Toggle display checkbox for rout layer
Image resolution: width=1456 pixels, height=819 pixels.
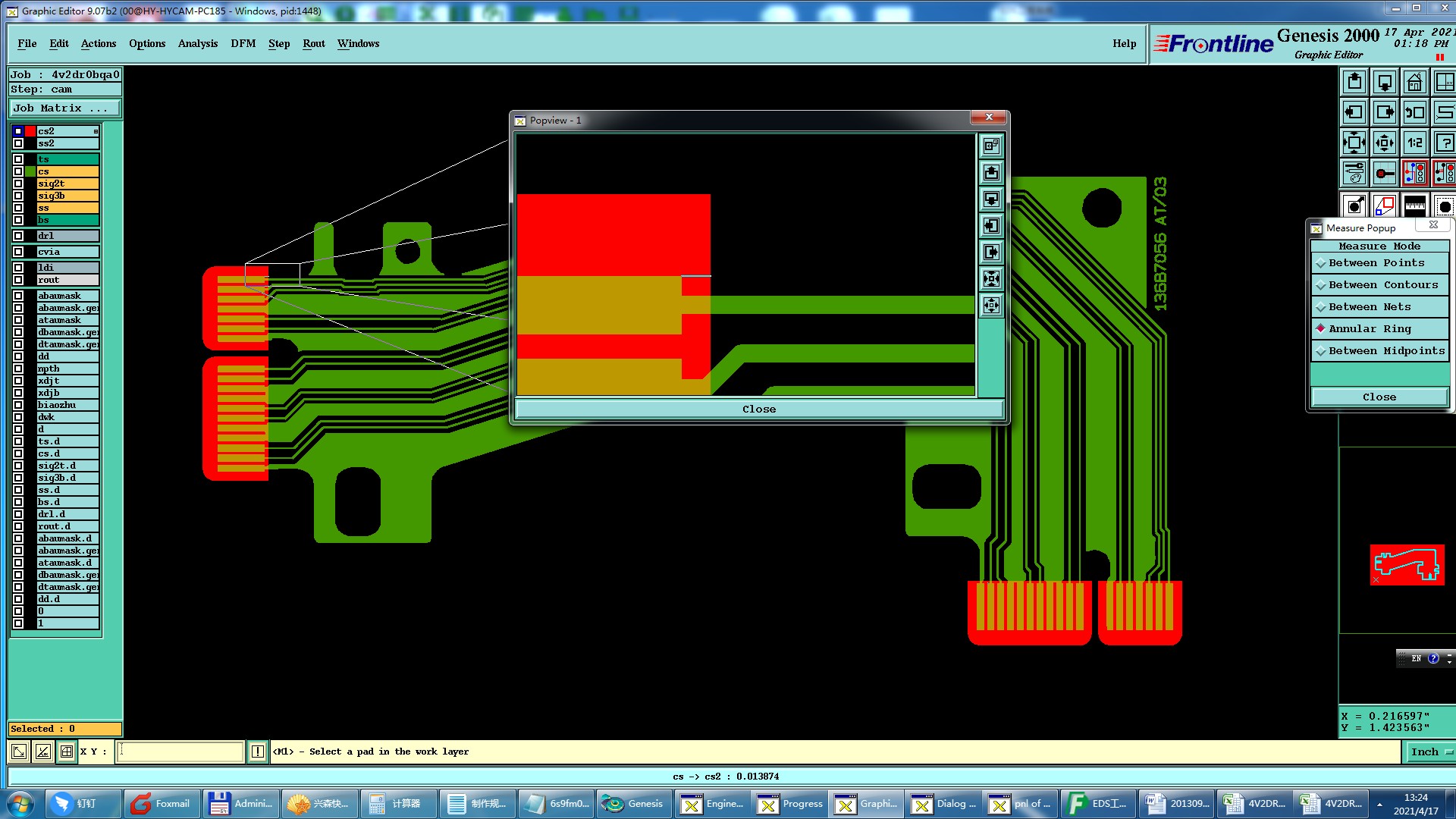(x=18, y=280)
